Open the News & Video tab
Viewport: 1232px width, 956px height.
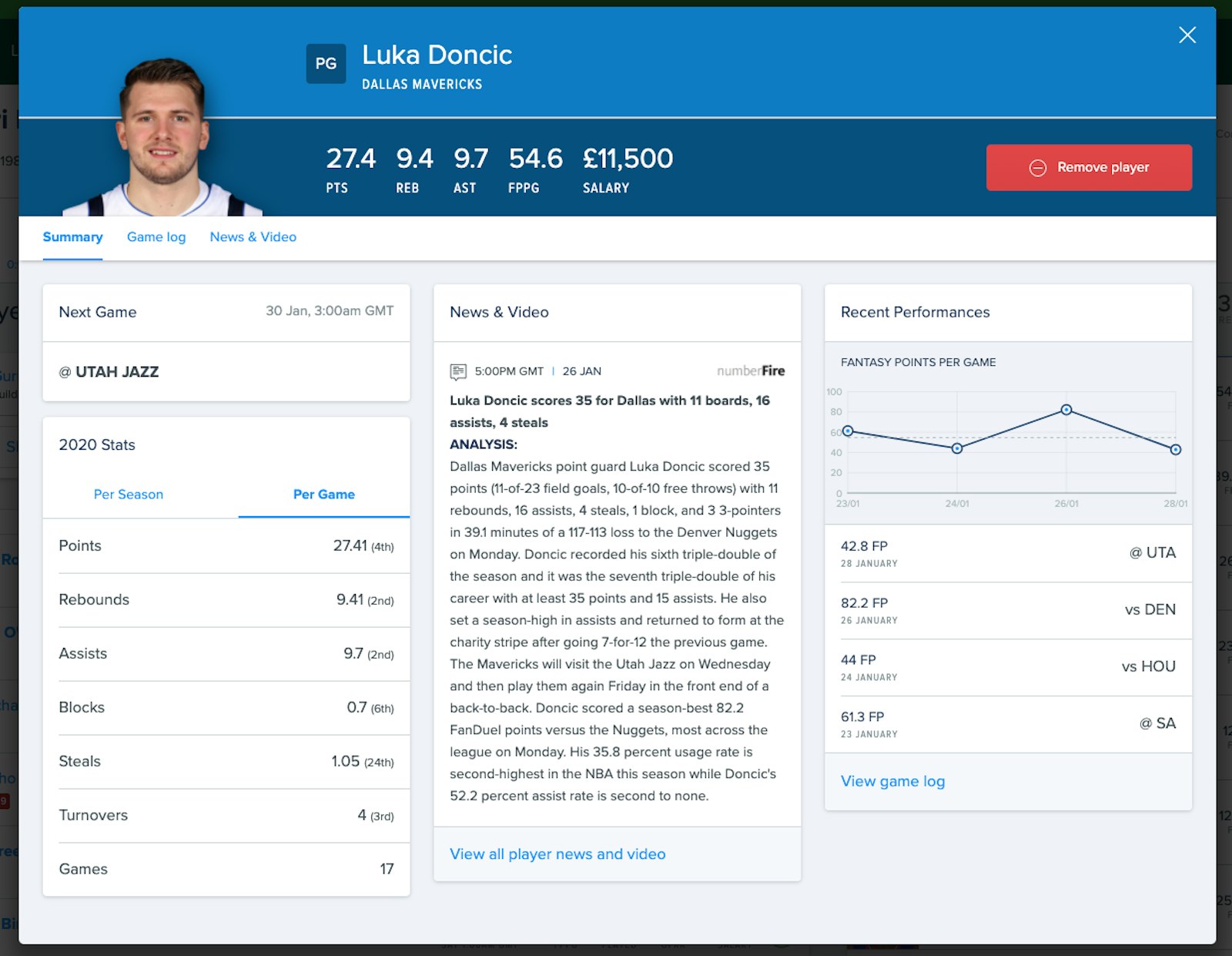253,237
